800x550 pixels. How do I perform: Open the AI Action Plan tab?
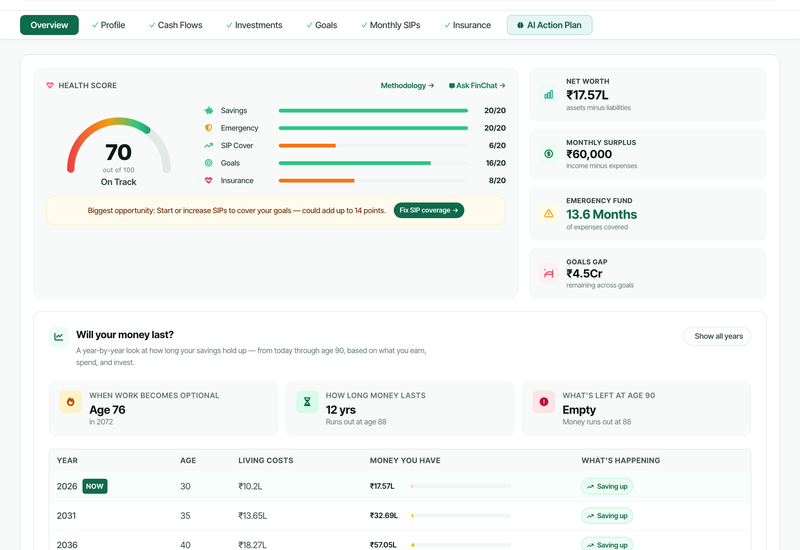pos(549,25)
